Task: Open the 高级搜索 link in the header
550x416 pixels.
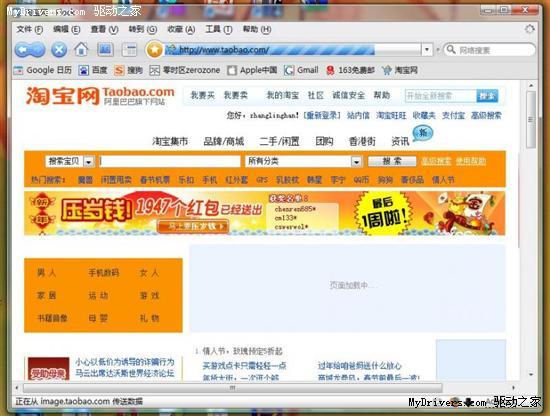Action: tap(486, 115)
